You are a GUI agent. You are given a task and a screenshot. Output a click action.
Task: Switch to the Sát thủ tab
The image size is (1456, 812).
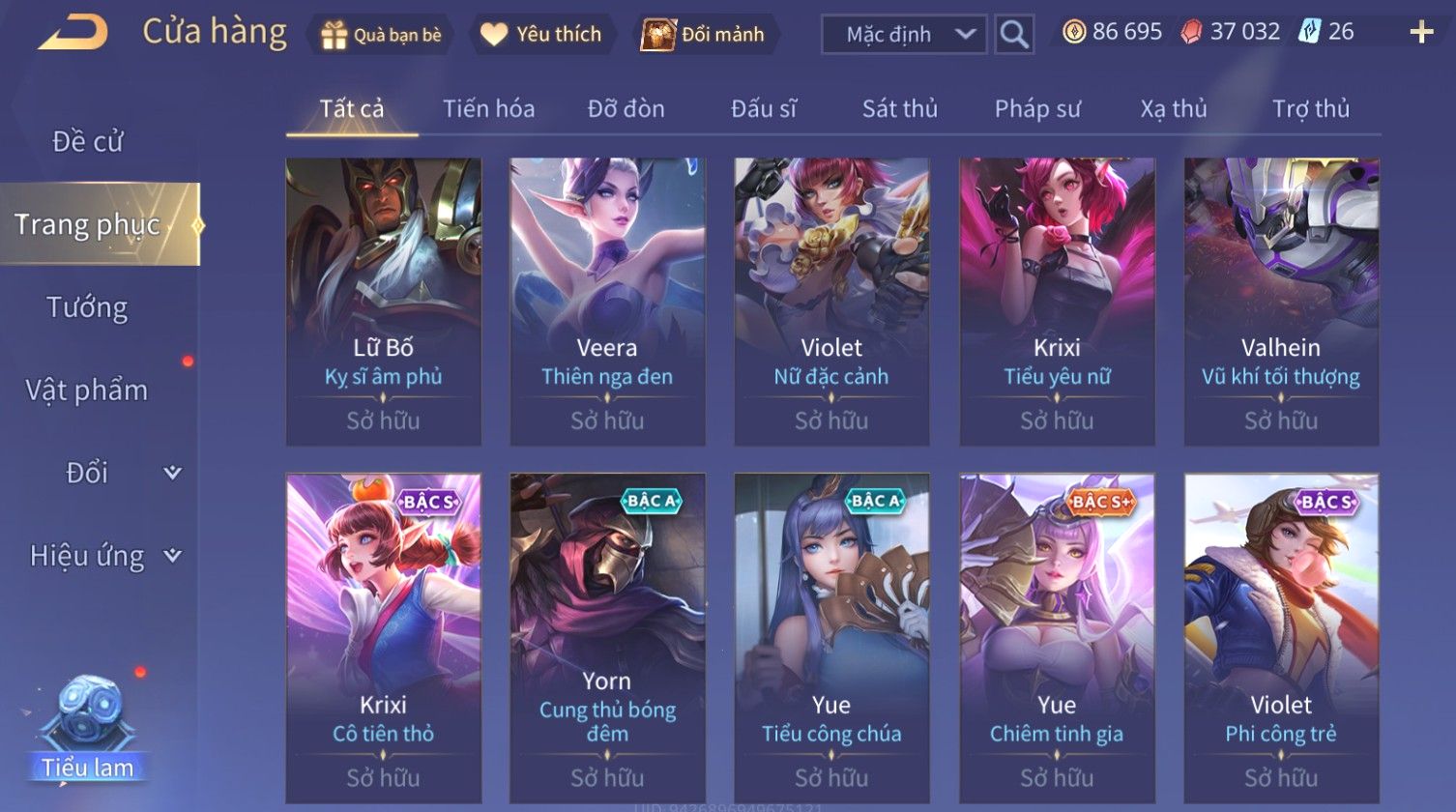900,108
